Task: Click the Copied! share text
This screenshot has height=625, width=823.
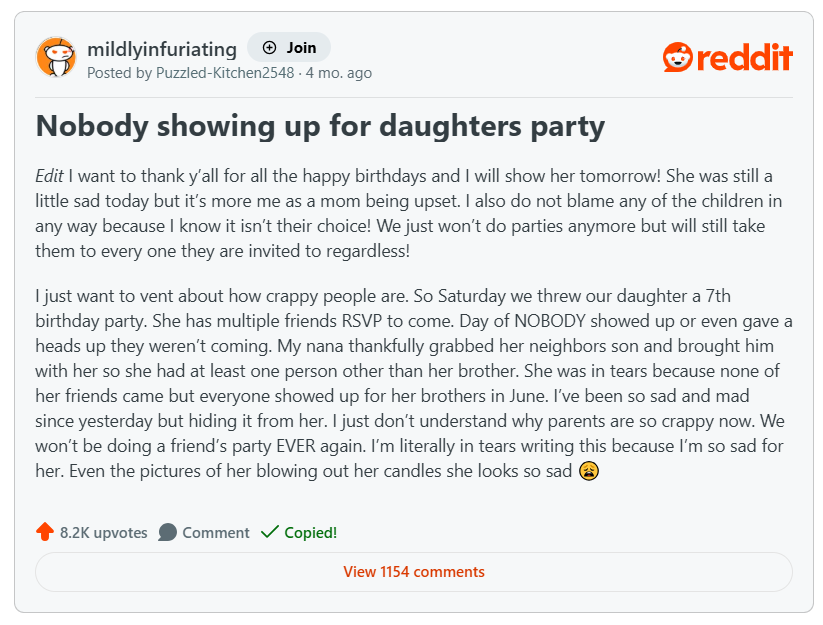Action: click(x=311, y=533)
